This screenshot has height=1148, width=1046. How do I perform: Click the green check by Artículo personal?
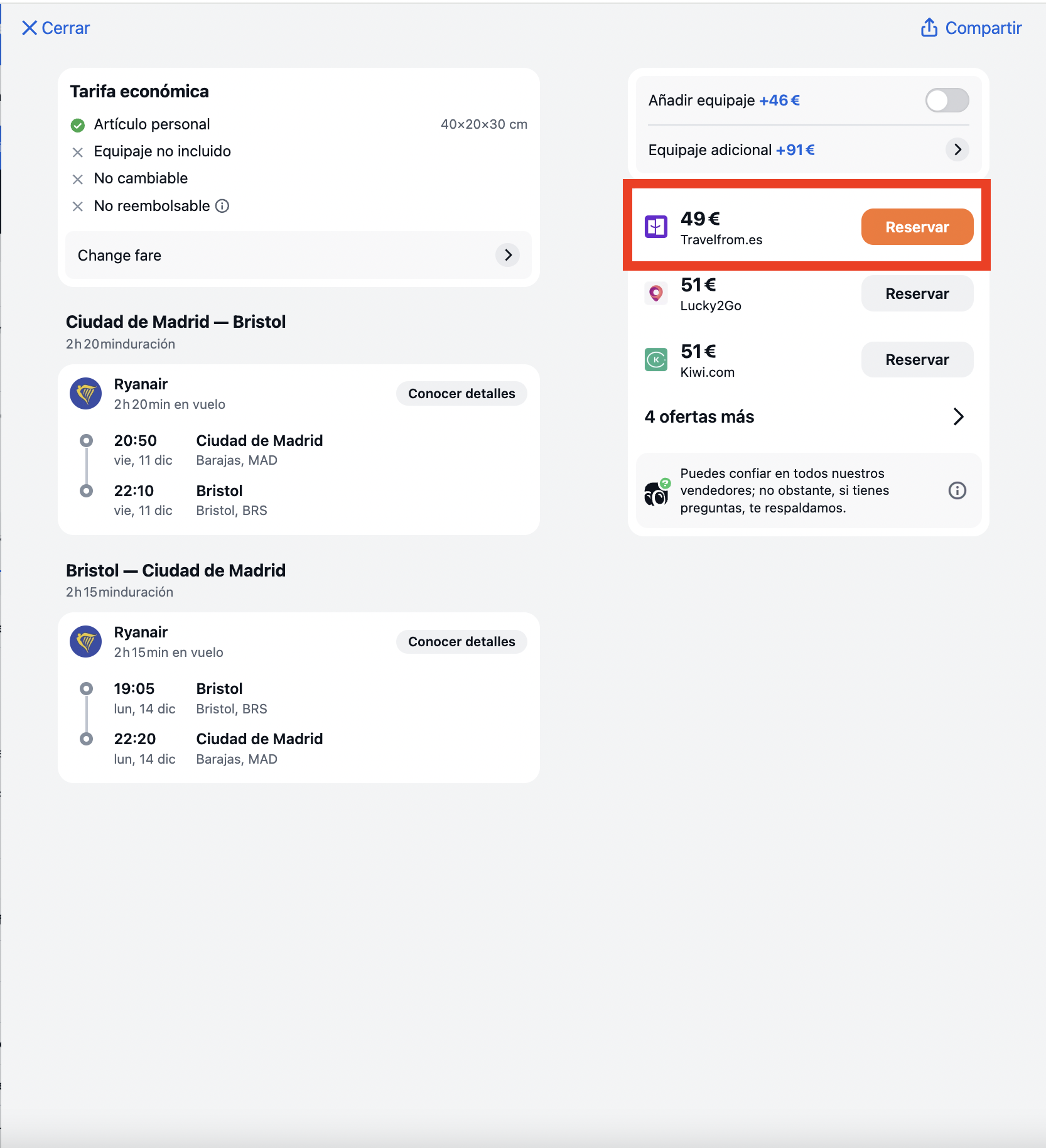78,125
